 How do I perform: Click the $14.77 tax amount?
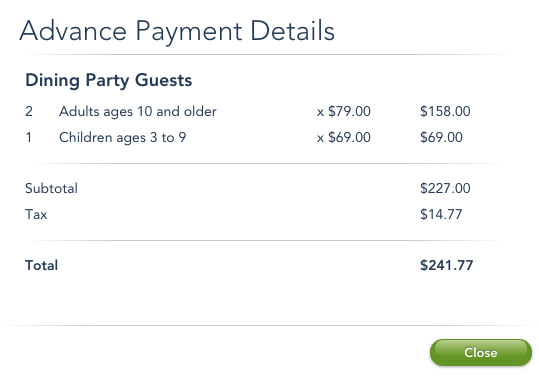[x=441, y=214]
